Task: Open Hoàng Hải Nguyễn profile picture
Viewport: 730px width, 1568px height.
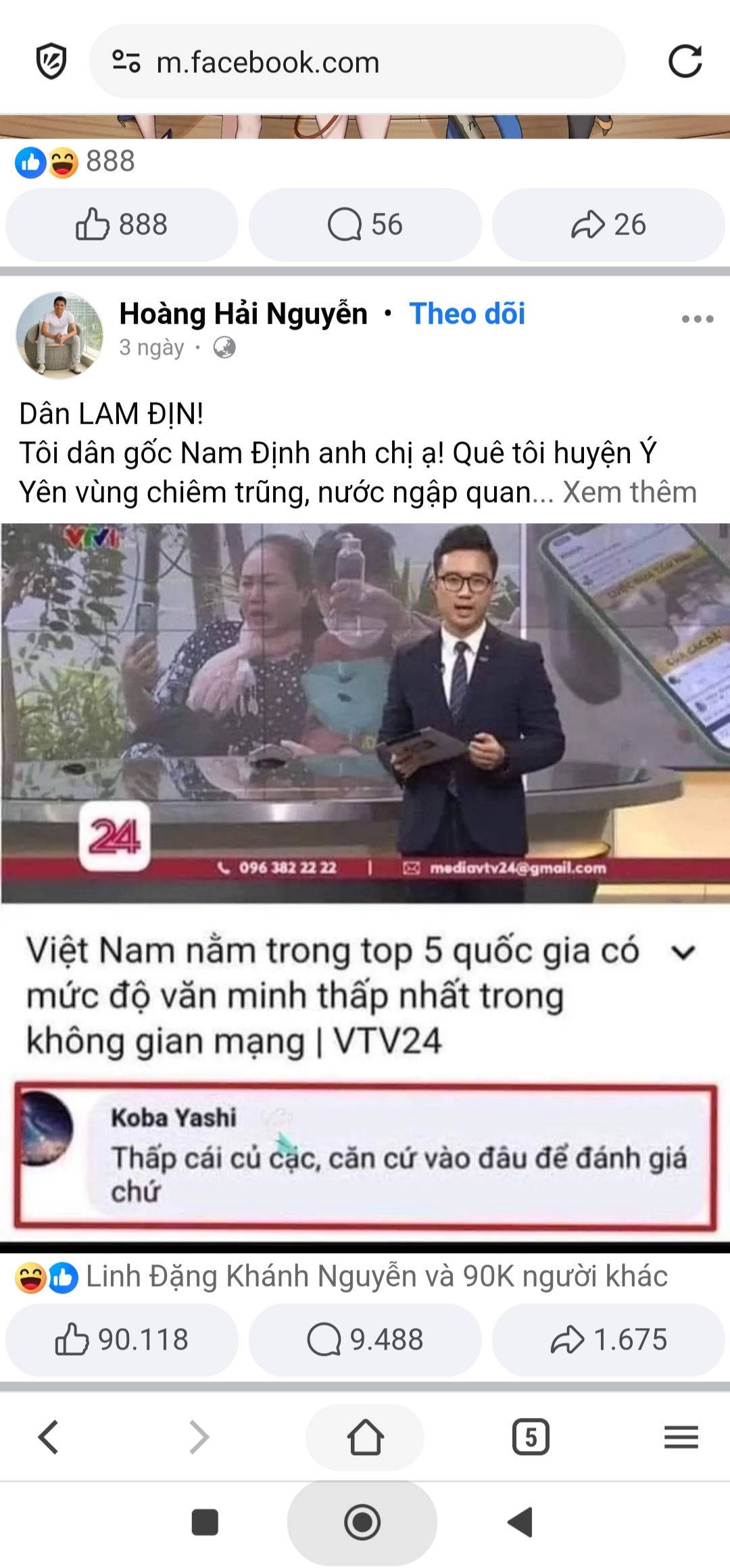Action: tap(59, 335)
